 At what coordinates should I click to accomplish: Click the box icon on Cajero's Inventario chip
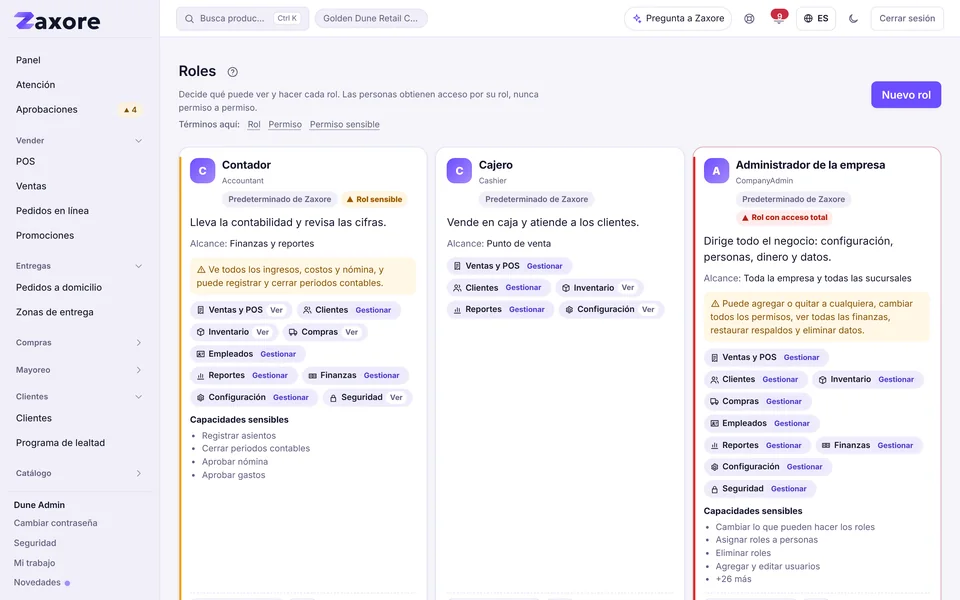tap(566, 288)
